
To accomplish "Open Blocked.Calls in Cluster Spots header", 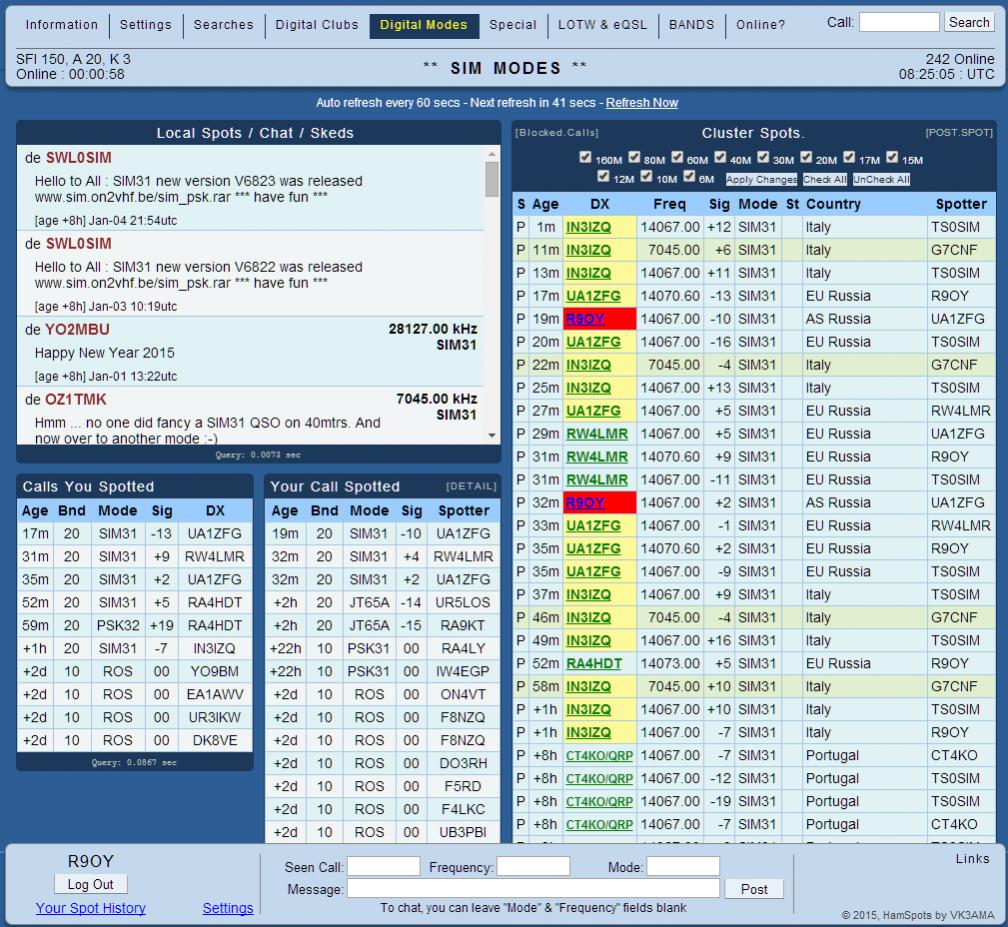I will click(x=557, y=133).
